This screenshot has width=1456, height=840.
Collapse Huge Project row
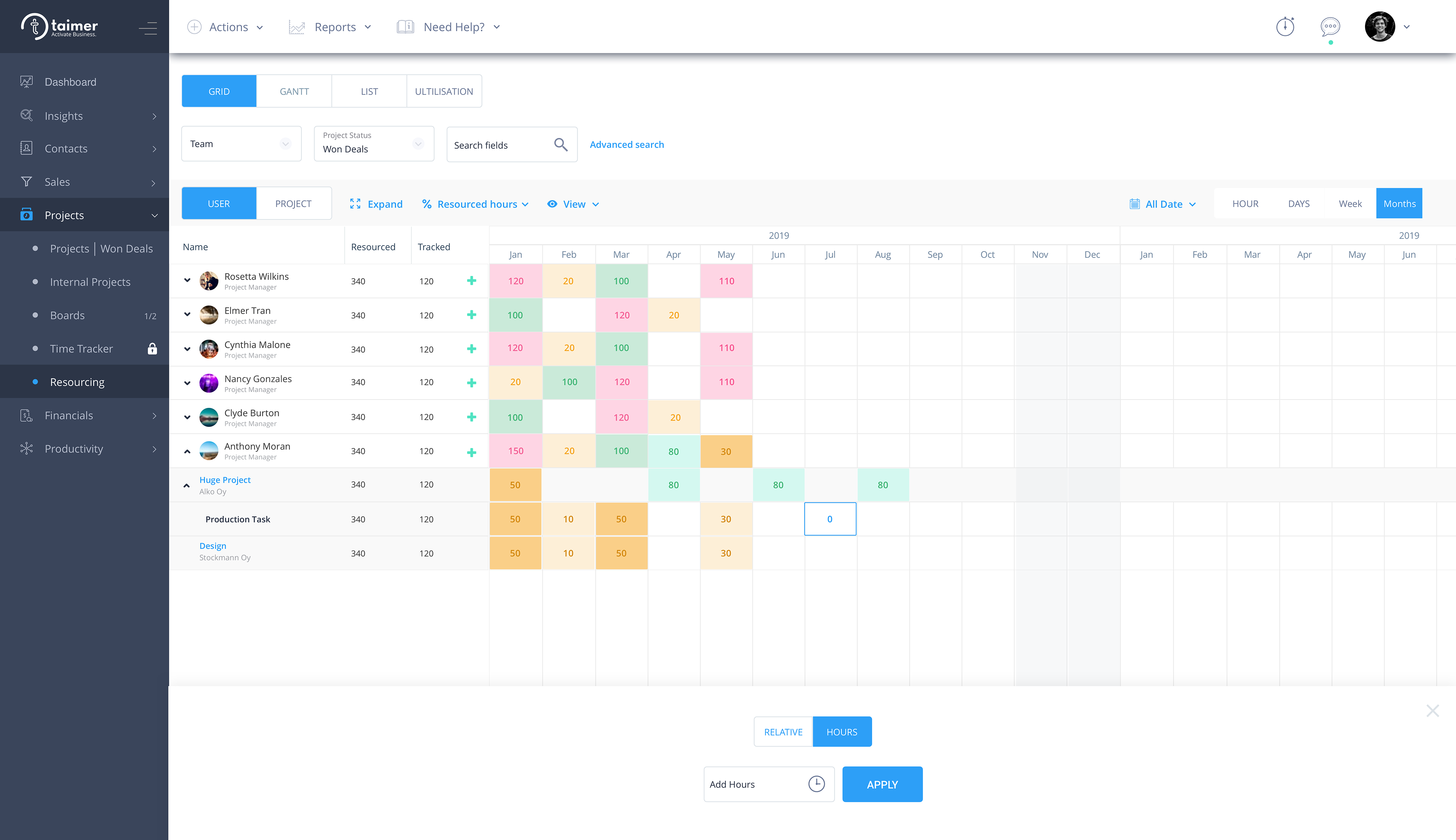tap(187, 485)
